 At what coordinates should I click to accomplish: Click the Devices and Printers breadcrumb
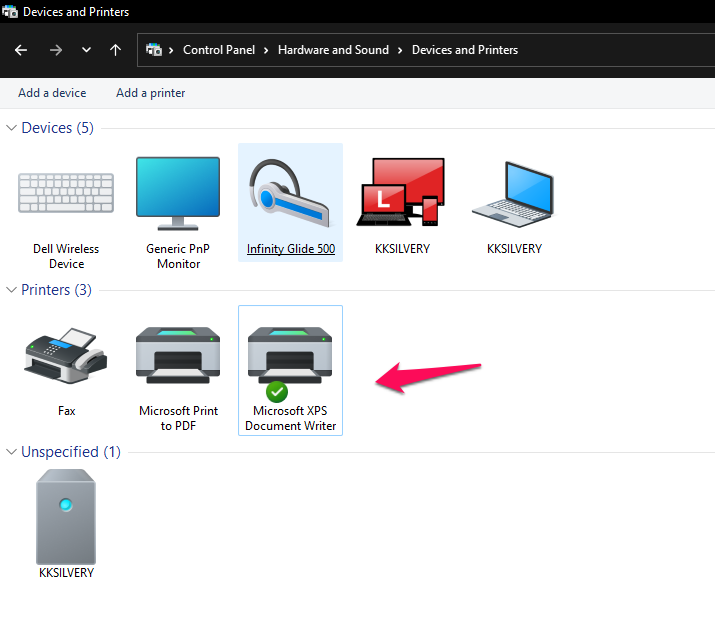pyautogui.click(x=465, y=50)
